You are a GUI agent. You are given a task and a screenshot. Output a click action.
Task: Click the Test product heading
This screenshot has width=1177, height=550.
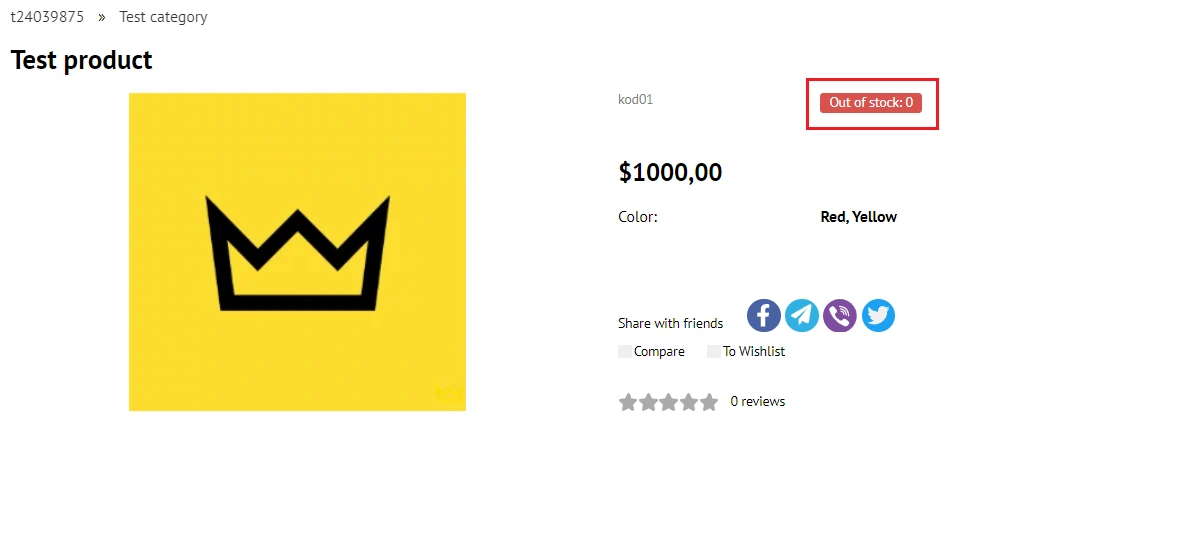click(x=82, y=60)
